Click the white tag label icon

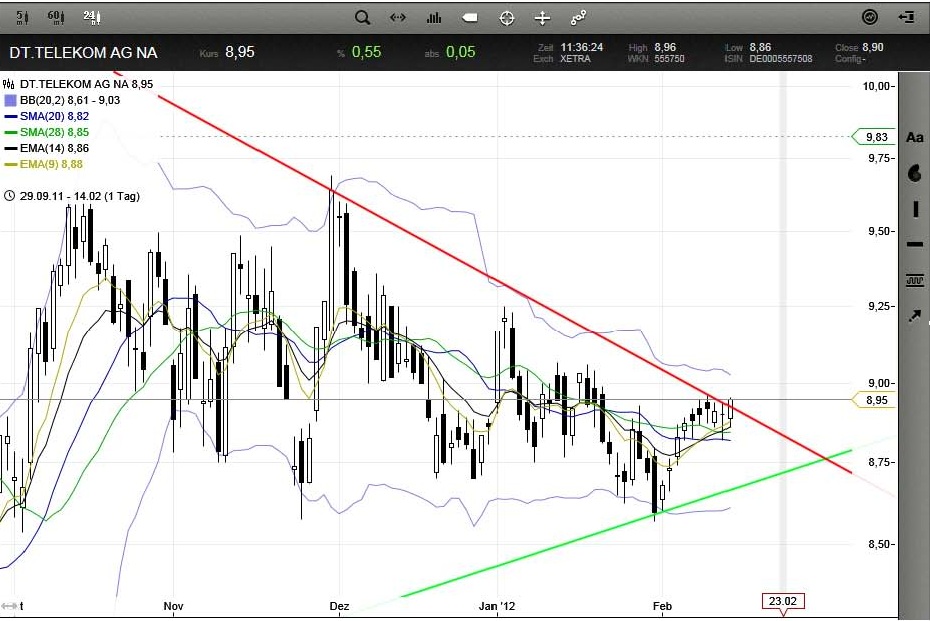[x=470, y=18]
